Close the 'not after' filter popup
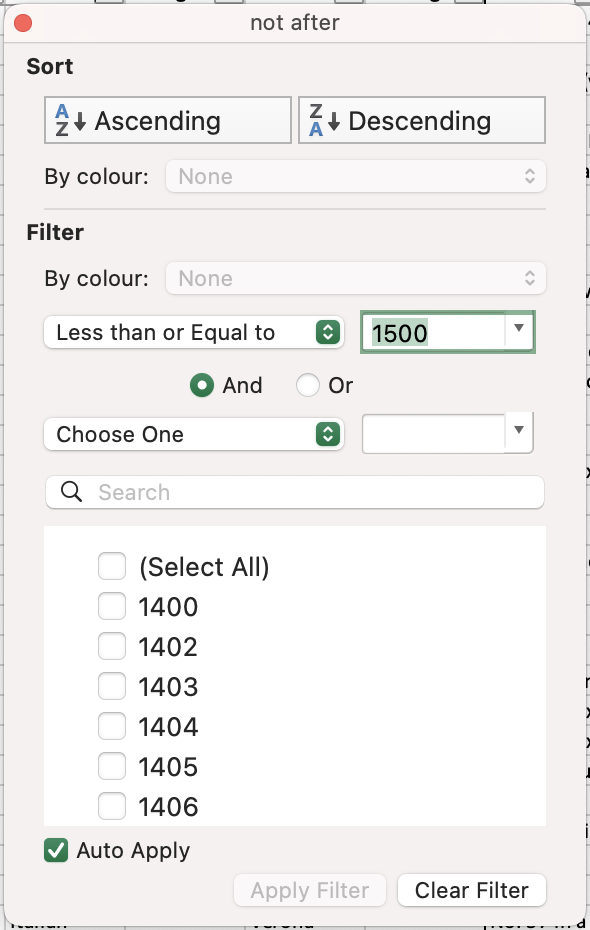 [x=23, y=23]
